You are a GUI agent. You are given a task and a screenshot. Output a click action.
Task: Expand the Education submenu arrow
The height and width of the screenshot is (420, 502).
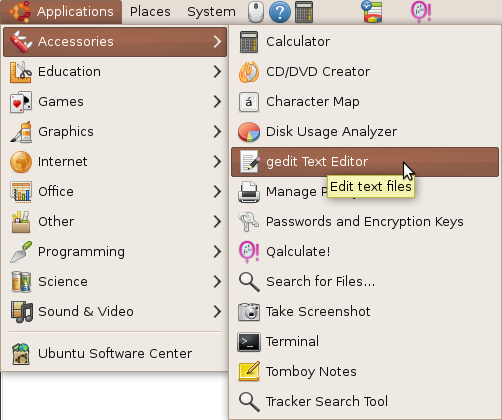tap(217, 72)
